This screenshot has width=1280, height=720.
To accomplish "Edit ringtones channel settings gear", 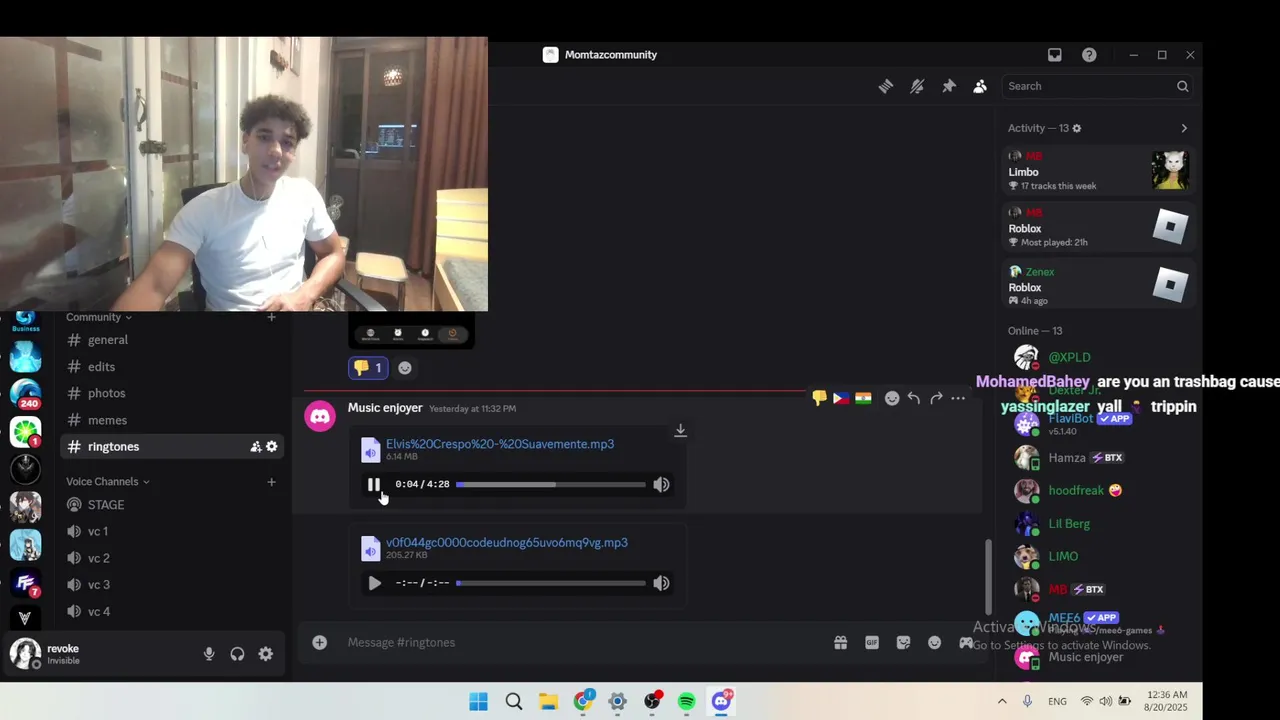I will (271, 447).
